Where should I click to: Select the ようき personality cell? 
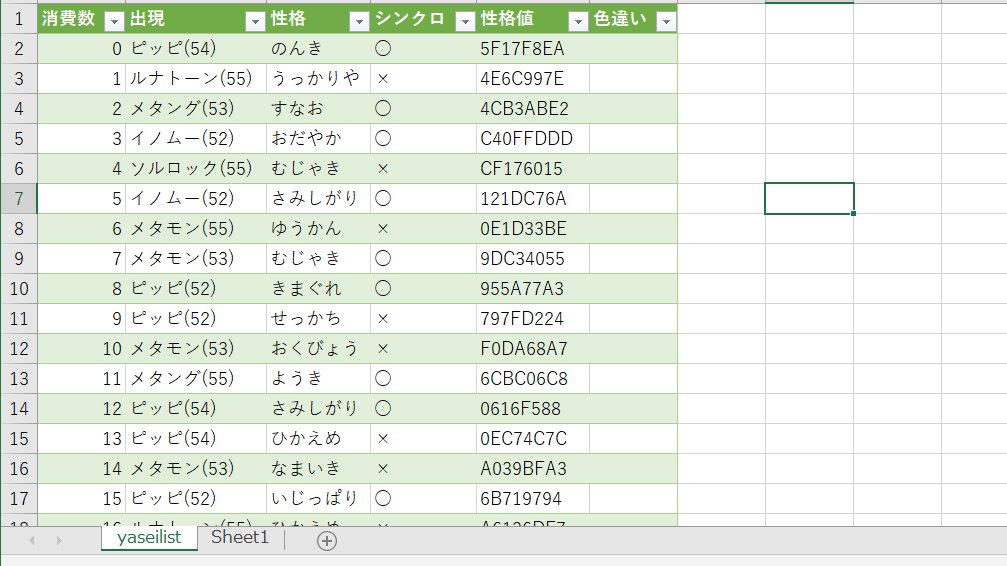[x=318, y=378]
